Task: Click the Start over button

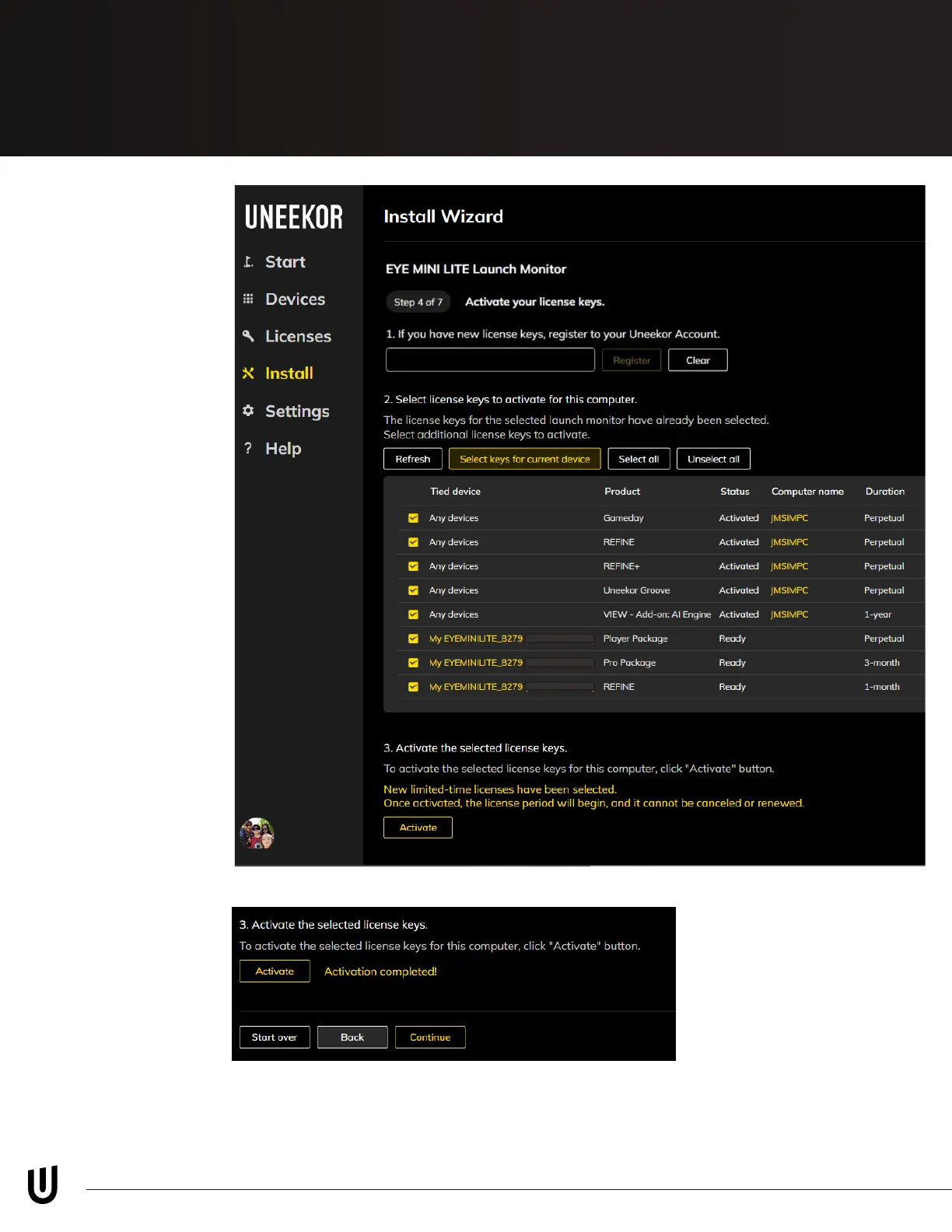Action: pyautogui.click(x=275, y=1038)
